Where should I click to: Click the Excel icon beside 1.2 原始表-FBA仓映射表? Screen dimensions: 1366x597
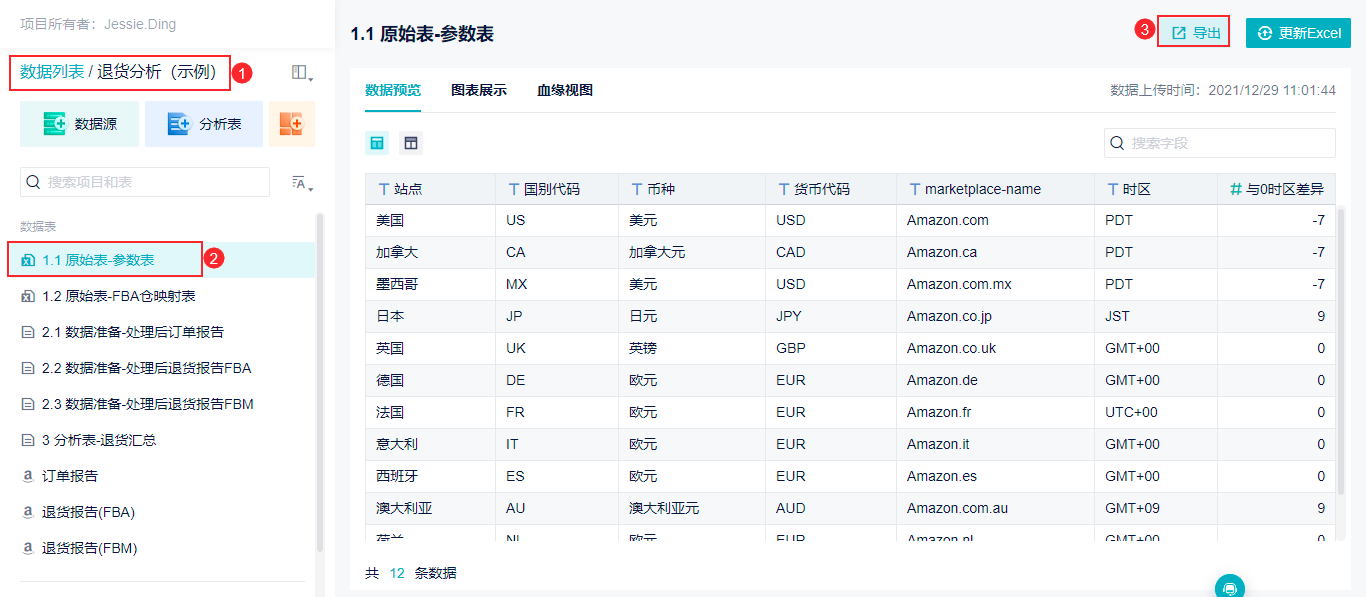tap(28, 296)
